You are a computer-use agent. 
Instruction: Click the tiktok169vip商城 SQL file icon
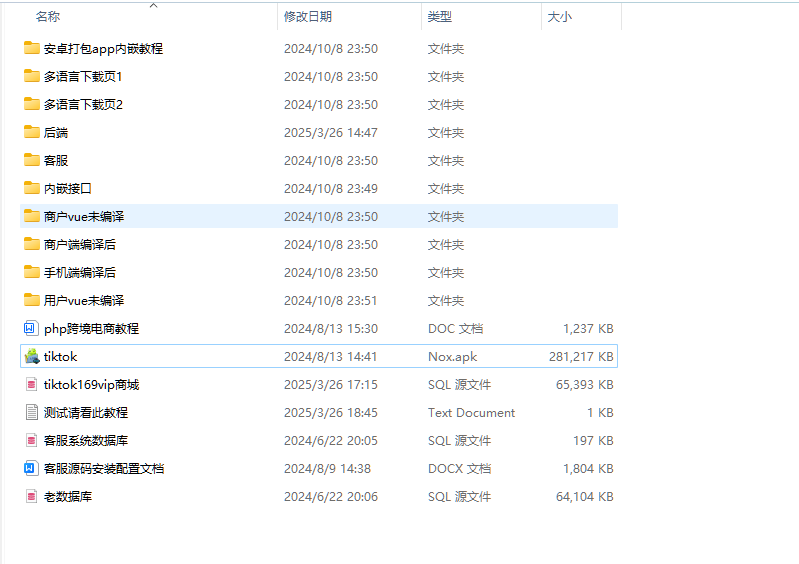pos(31,384)
